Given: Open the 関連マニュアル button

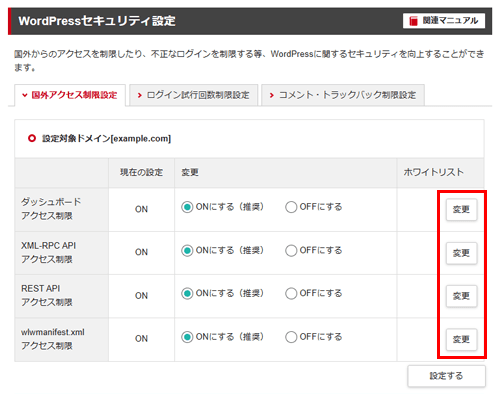Looking at the screenshot, I should 444,21.
